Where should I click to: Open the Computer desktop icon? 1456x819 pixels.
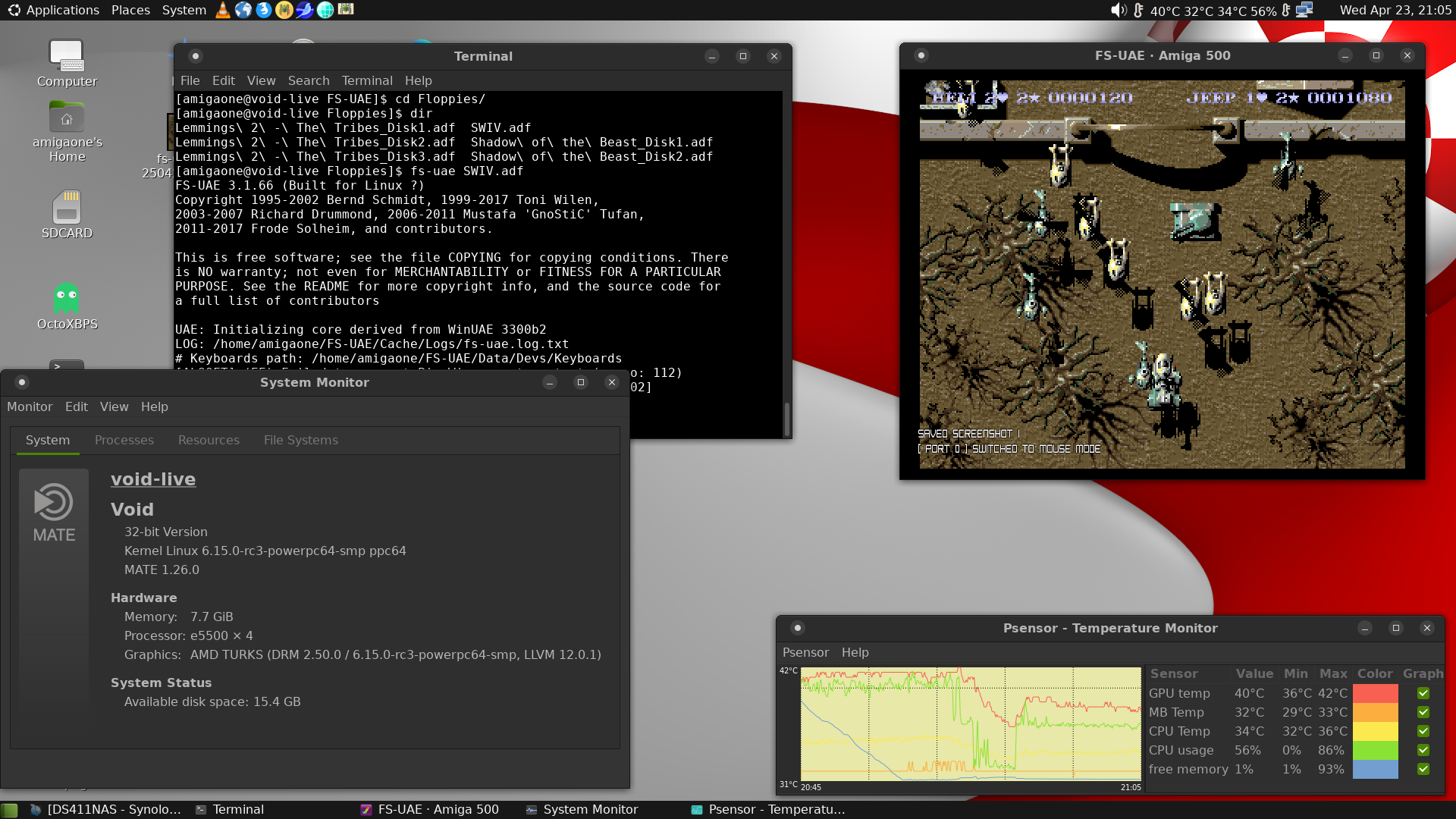point(67,64)
